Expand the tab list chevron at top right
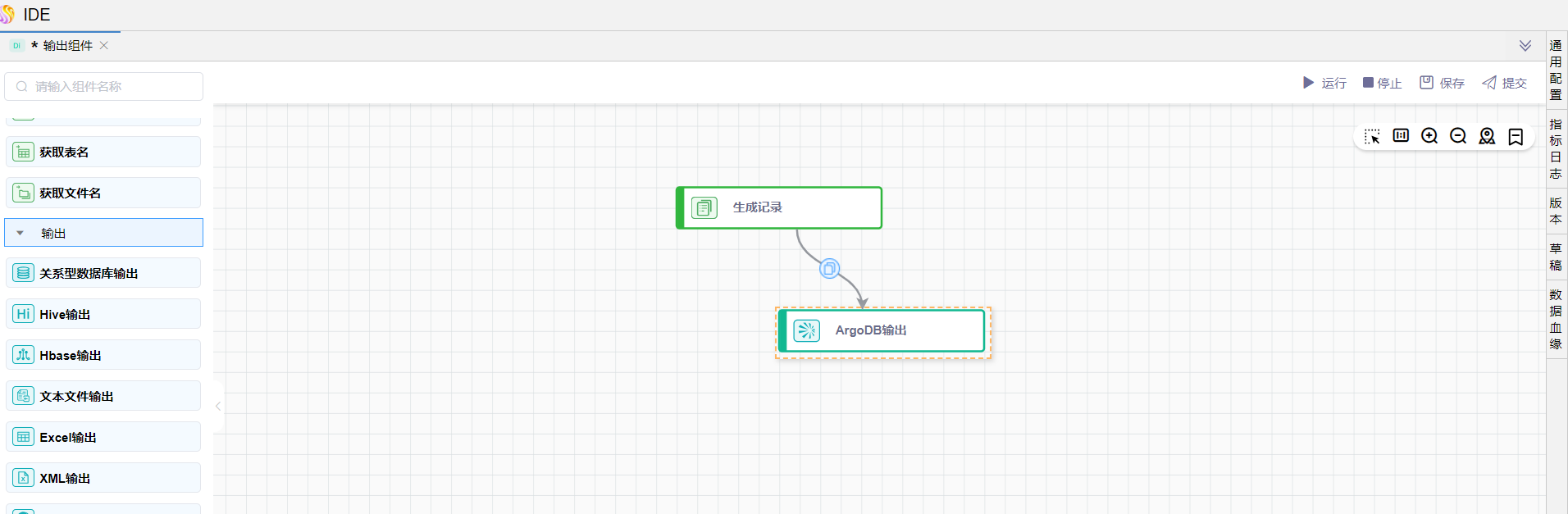 1525,46
